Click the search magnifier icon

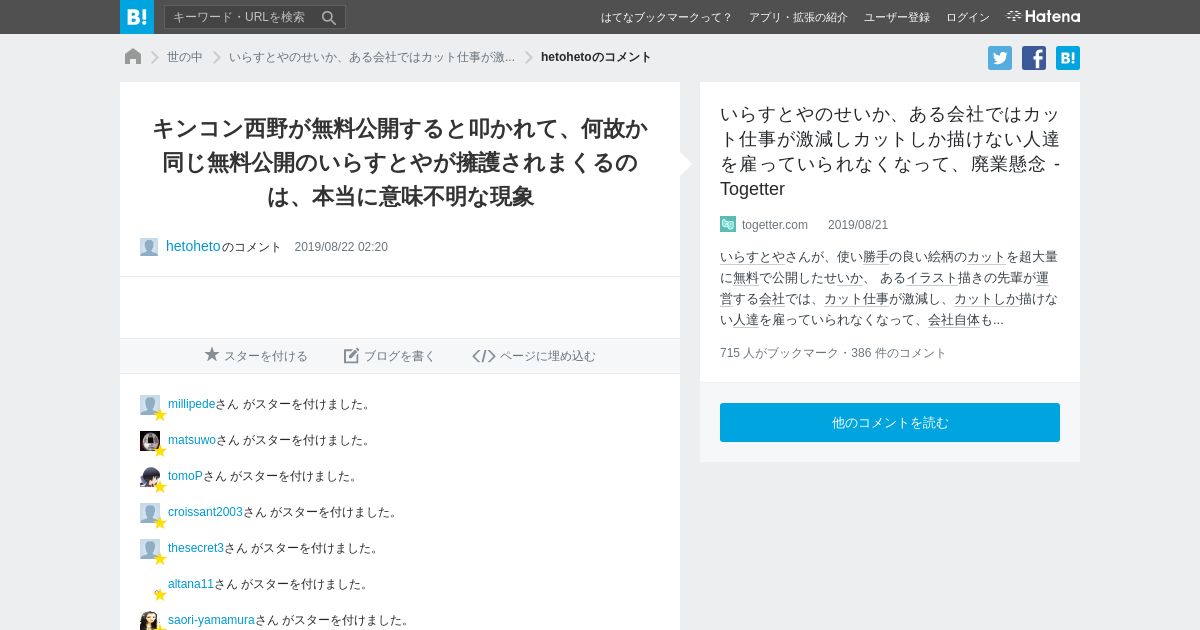329,17
